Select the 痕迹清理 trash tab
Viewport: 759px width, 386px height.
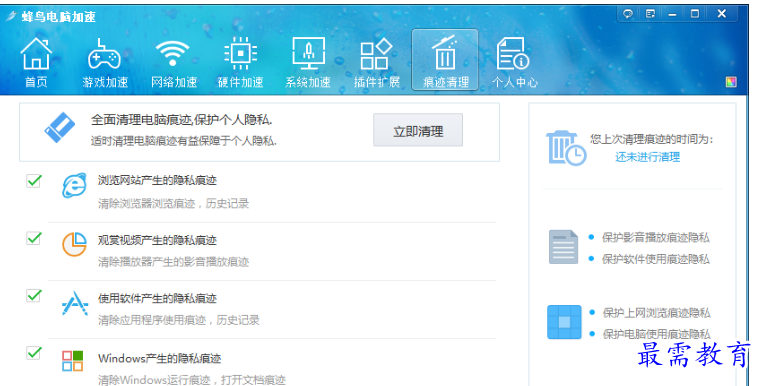(445, 60)
